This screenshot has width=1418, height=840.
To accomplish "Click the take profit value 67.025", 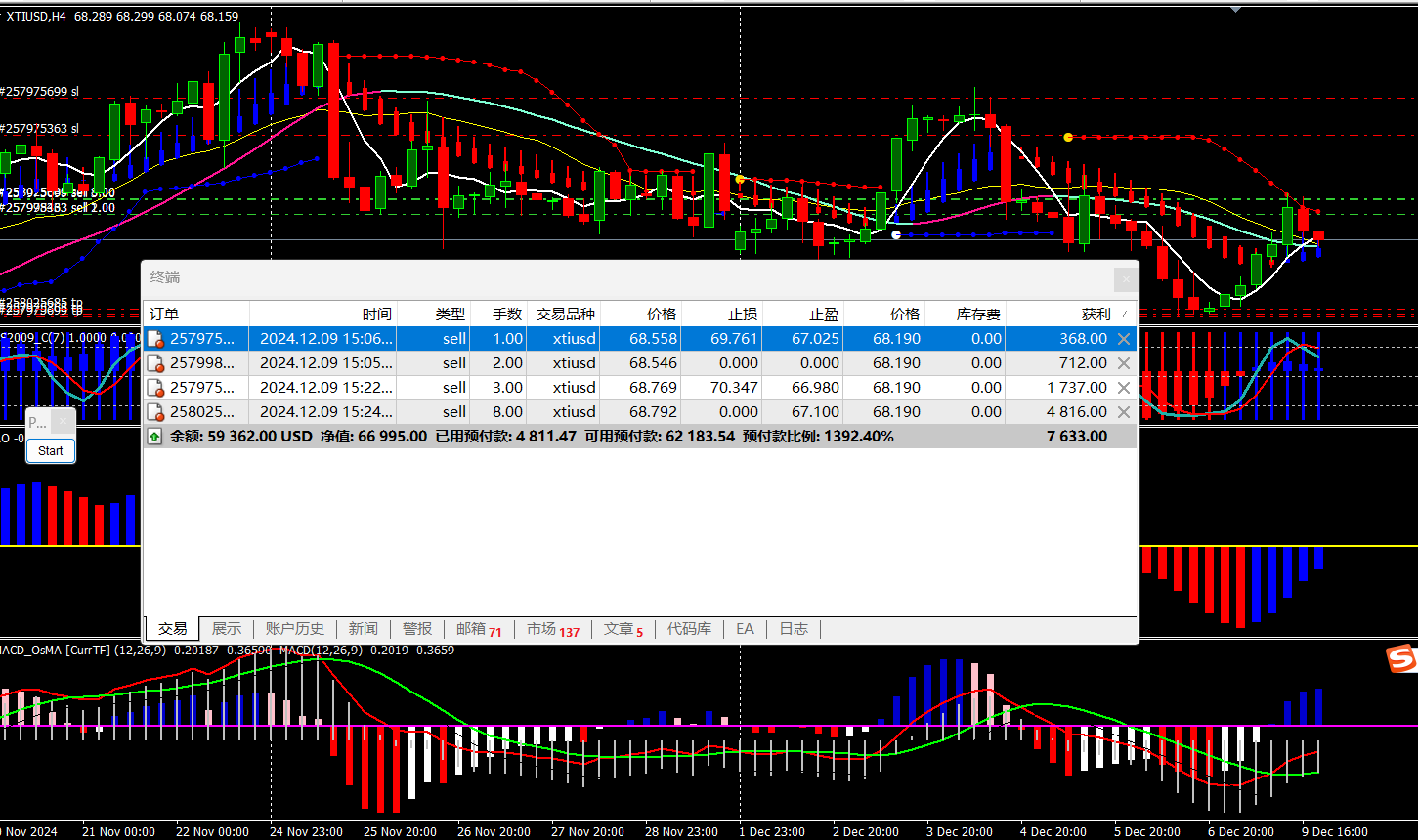I will click(815, 339).
